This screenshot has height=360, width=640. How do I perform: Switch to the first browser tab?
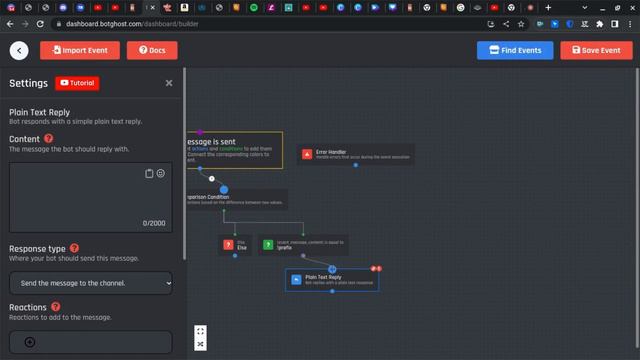(11, 7)
